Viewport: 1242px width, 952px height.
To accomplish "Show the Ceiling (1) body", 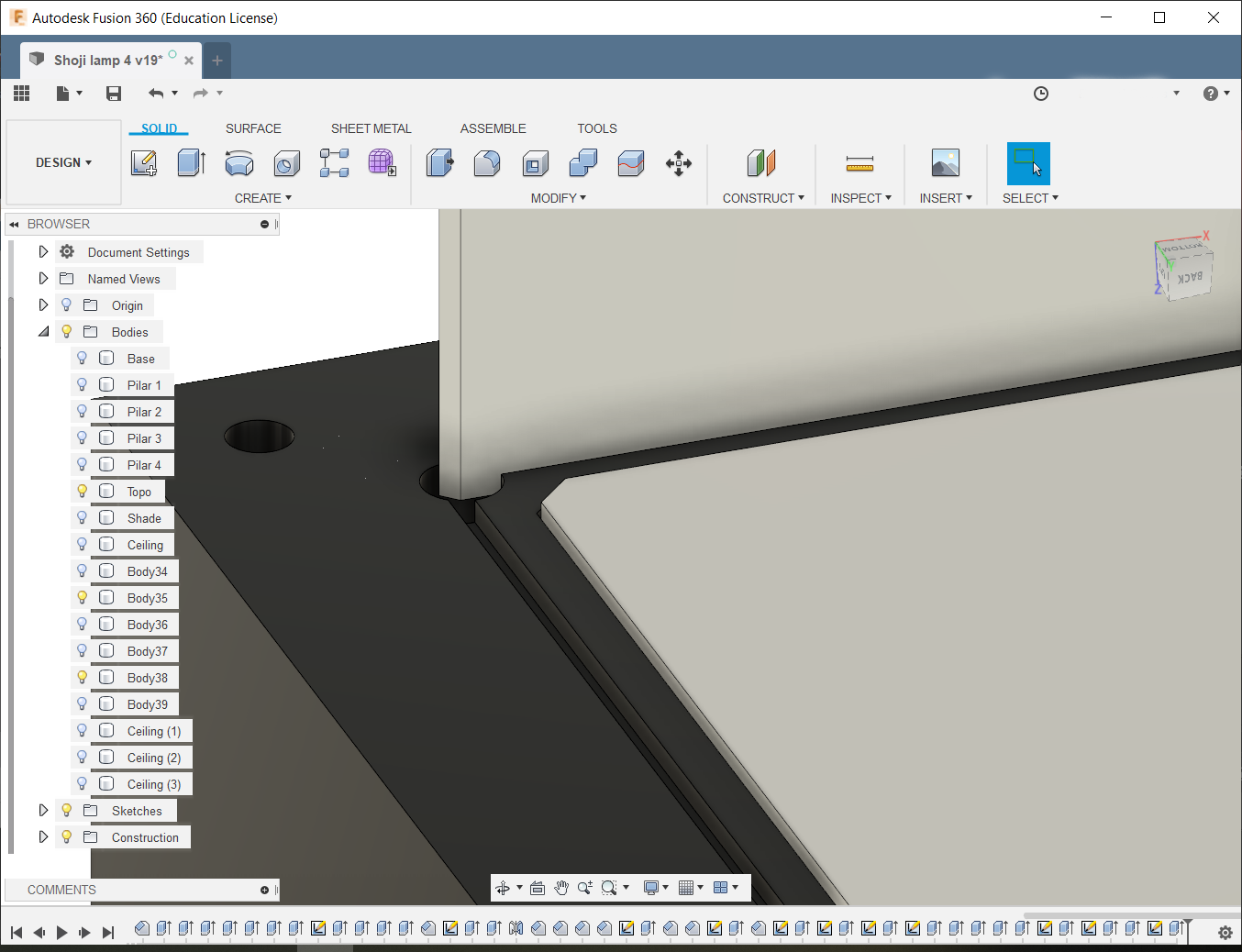I will coord(82,731).
